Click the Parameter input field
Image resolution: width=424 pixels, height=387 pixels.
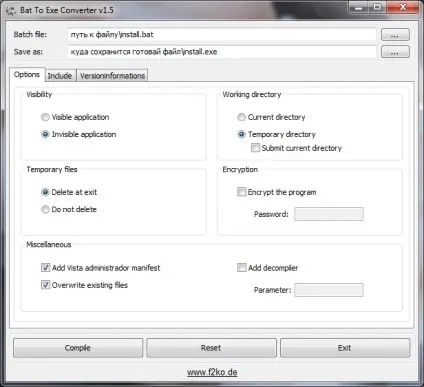329,290
